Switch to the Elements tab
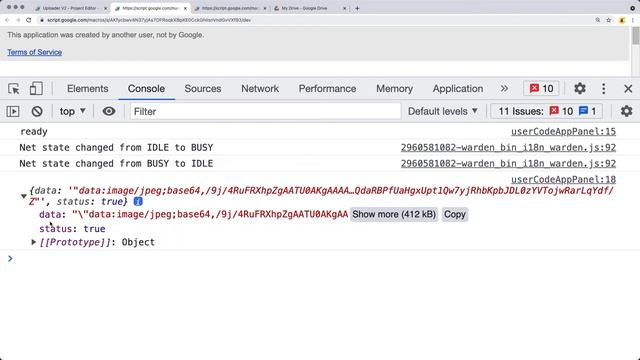 (x=88, y=89)
